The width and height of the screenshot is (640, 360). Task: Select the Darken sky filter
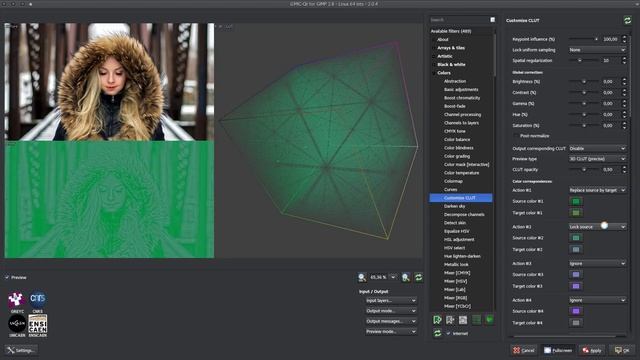coord(454,207)
